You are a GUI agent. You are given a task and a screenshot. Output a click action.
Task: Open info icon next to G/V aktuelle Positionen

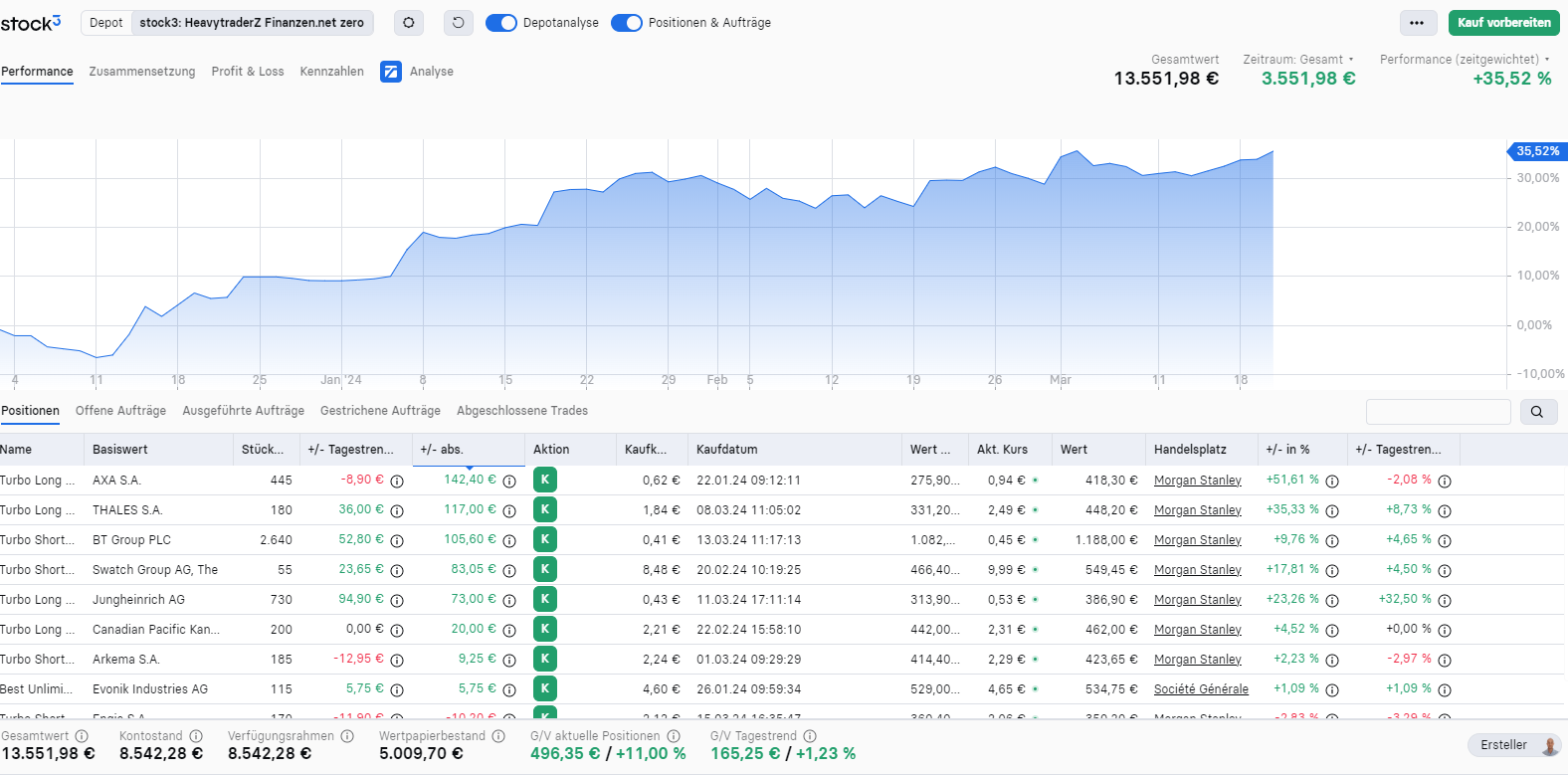click(x=674, y=736)
